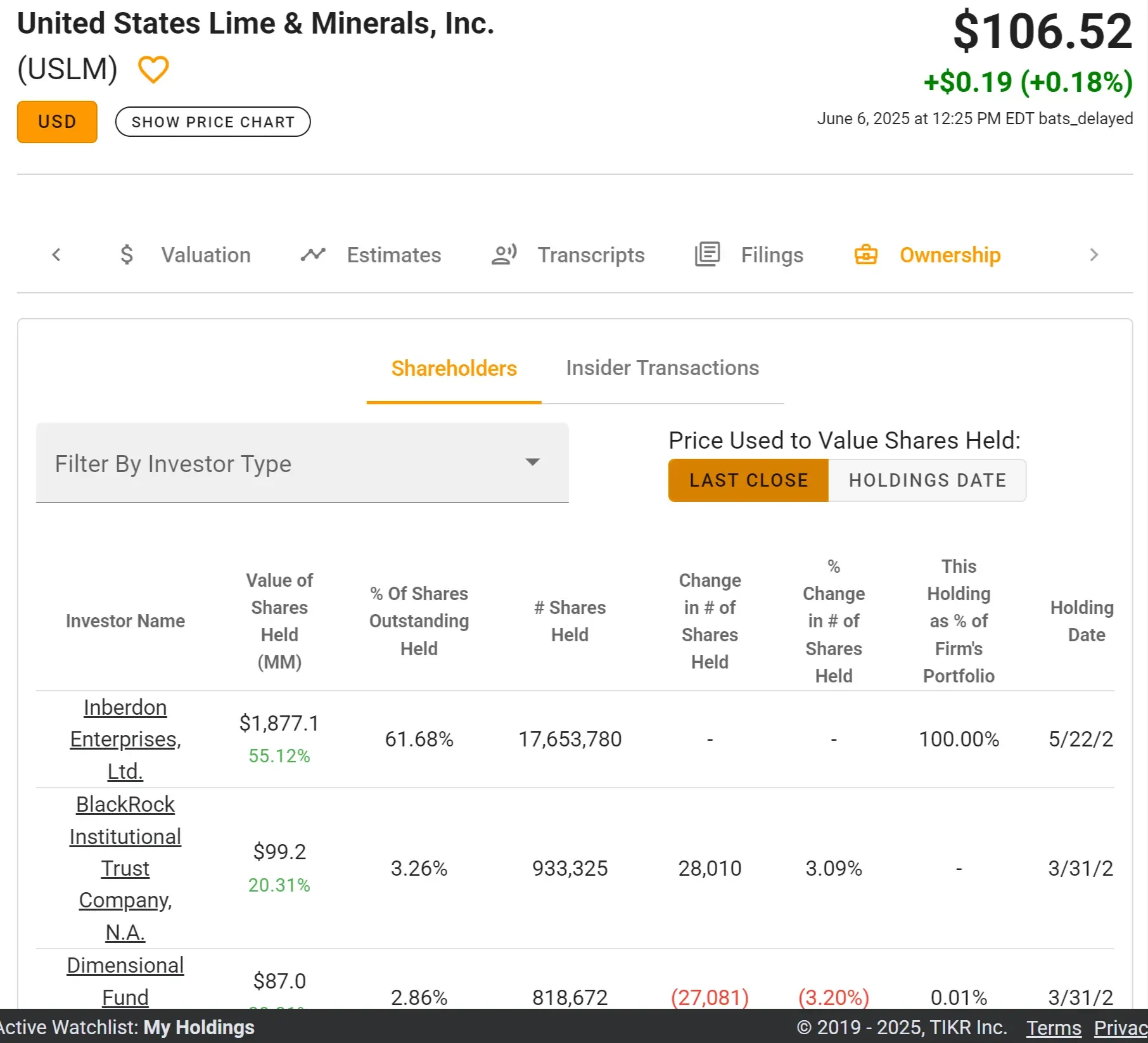Open Dimensional Fund investor link
This screenshot has height=1043, width=1148.
[x=125, y=981]
